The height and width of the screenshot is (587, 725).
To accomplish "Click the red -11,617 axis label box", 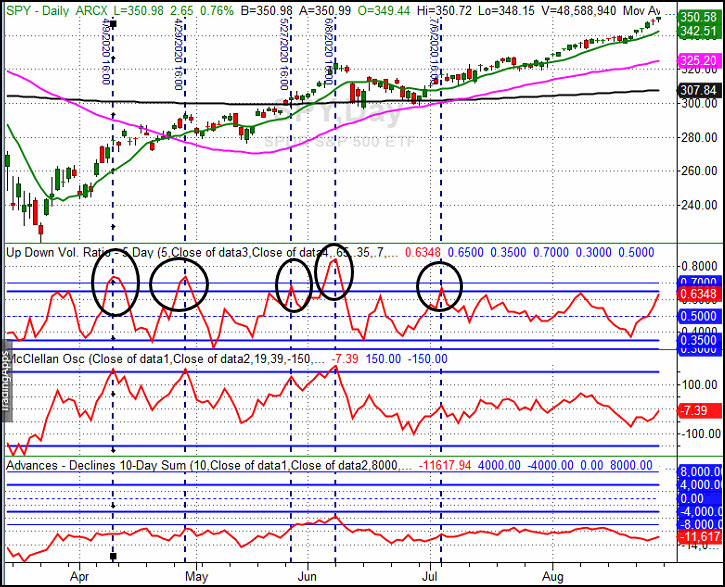I will click(699, 537).
